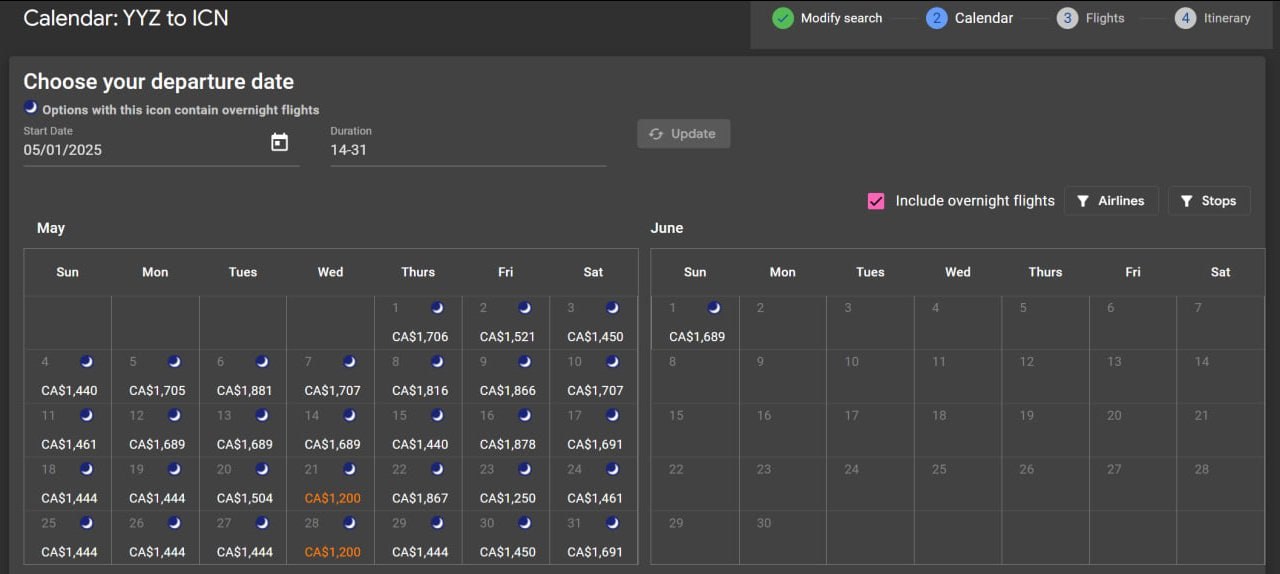Click the overnight moon icon on May 6

coord(262,362)
